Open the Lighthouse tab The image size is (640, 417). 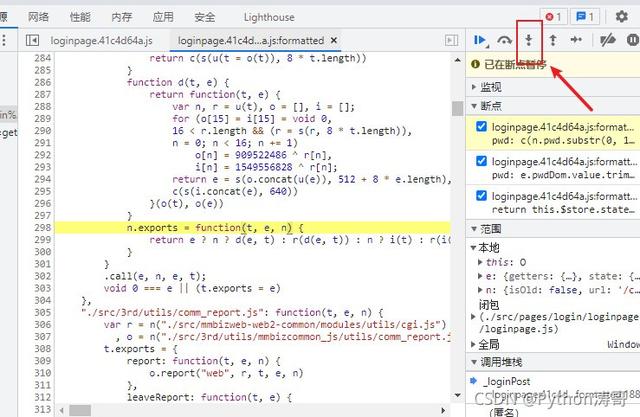coord(269,17)
